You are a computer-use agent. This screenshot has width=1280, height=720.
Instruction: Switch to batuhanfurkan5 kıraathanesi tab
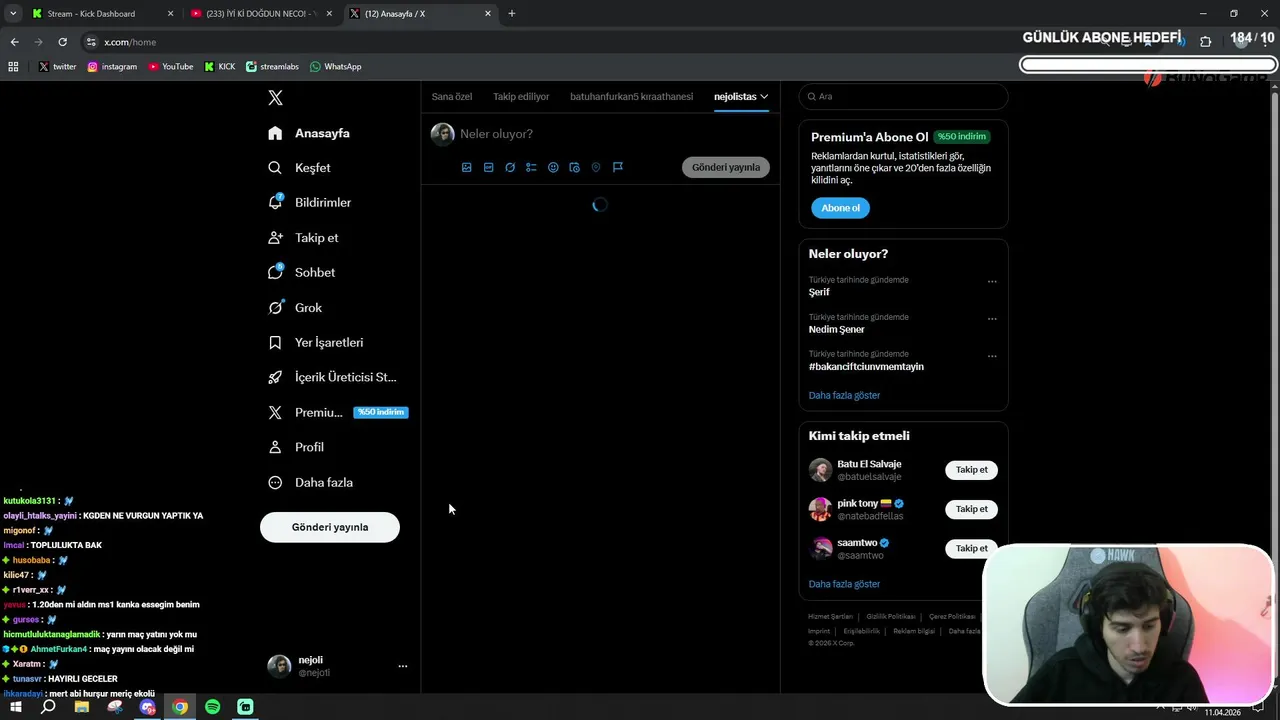coord(631,97)
